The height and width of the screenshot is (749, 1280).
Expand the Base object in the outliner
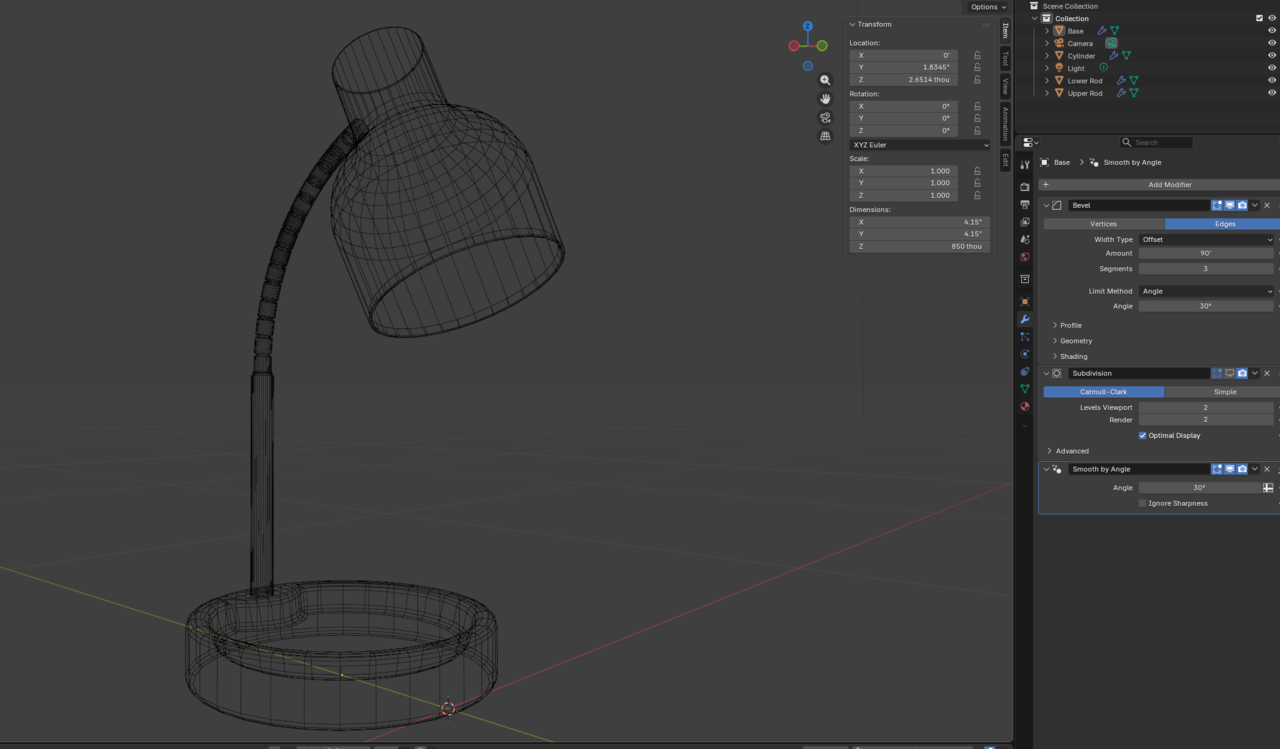1046,30
